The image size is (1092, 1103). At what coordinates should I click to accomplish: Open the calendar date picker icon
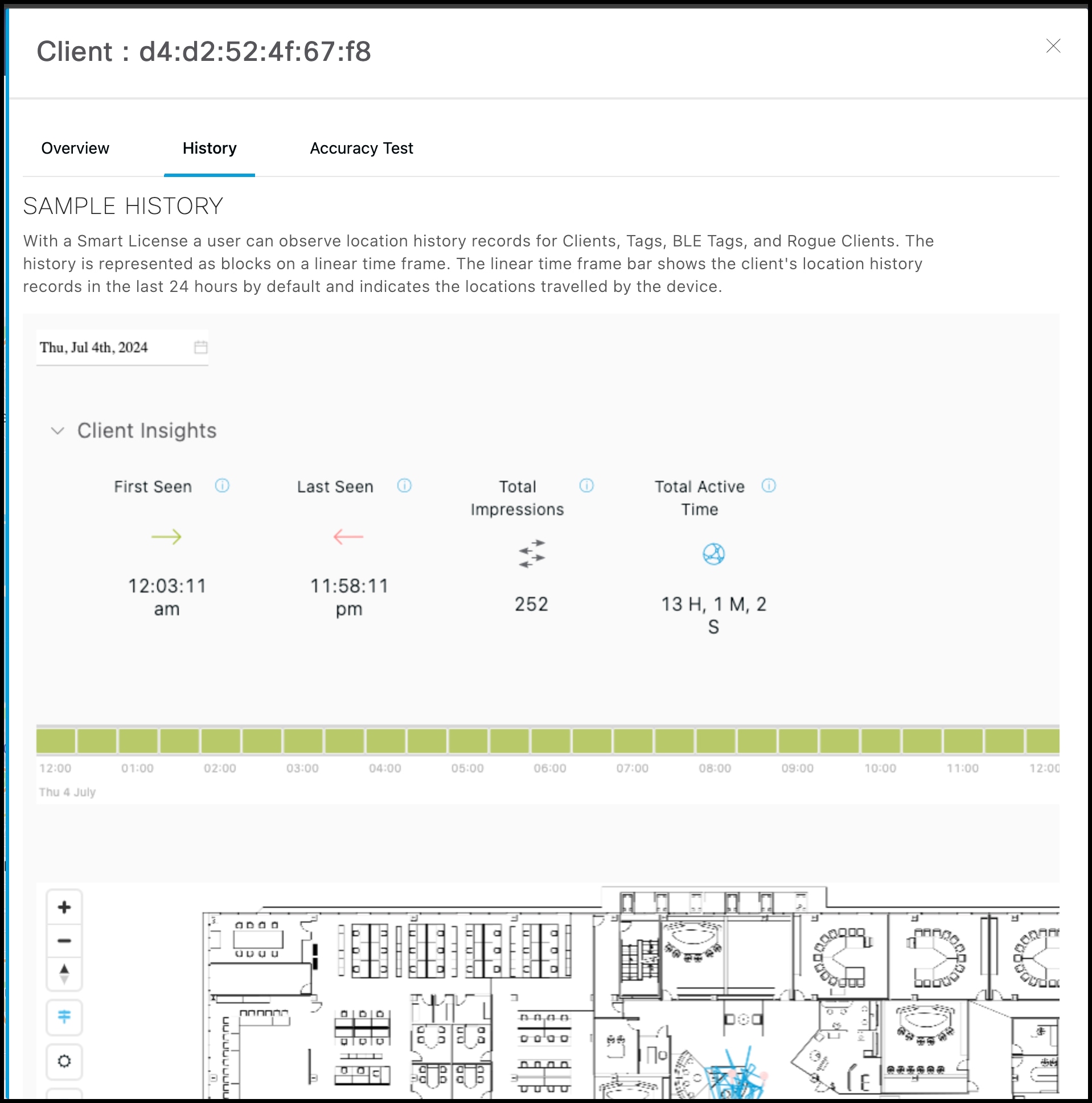click(200, 347)
